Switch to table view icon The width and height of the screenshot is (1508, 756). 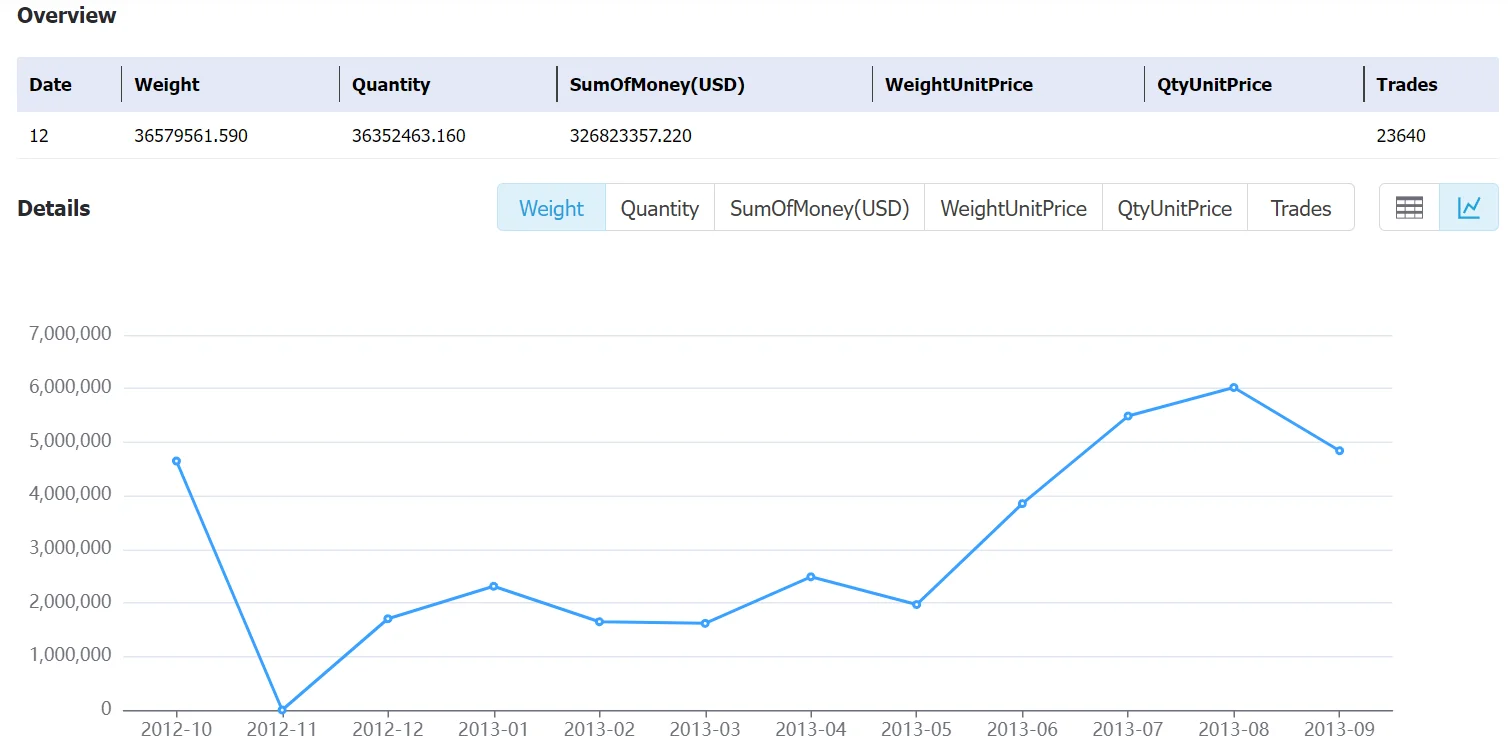point(1409,208)
